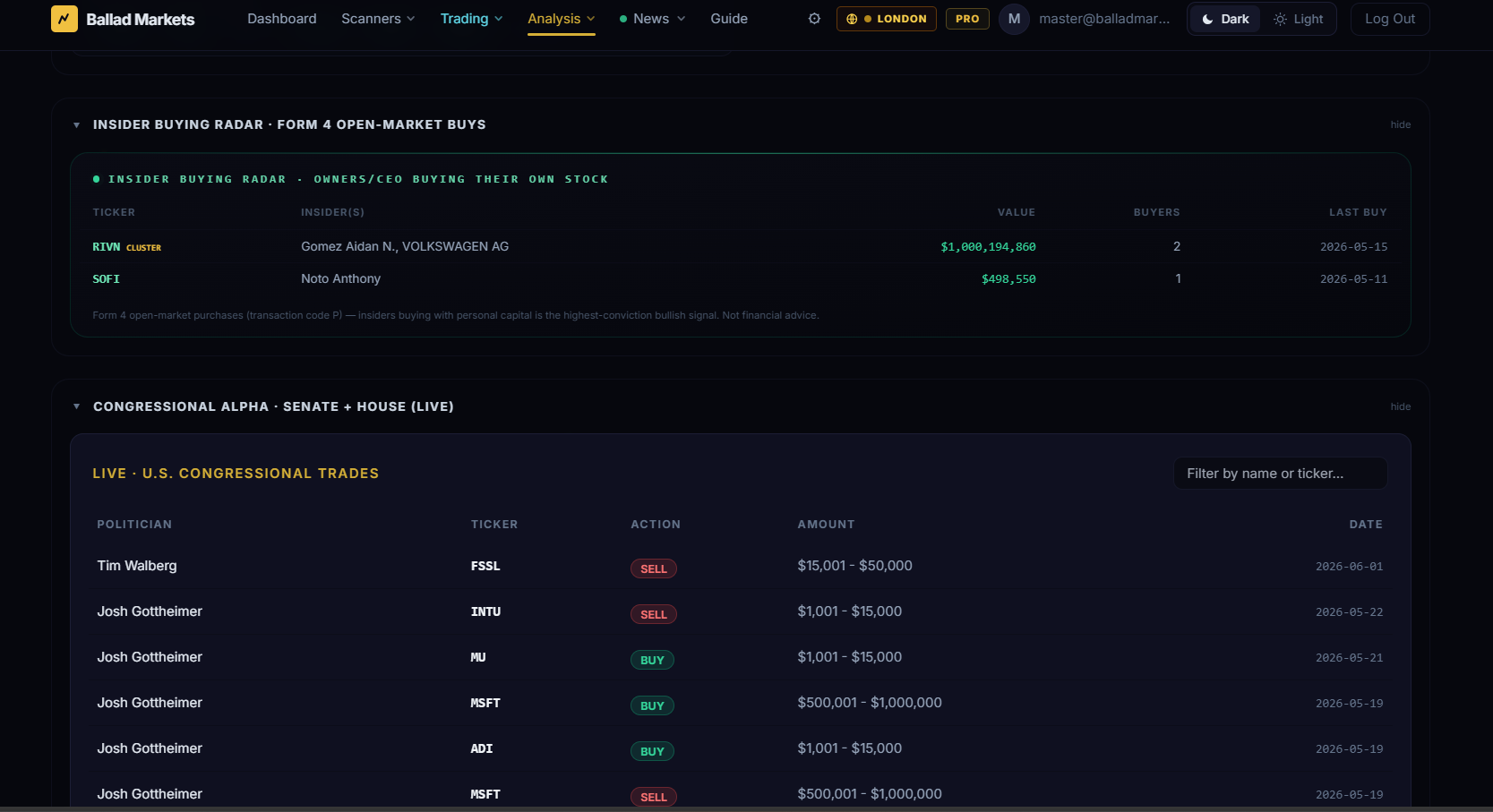Click the MU ticker

click(x=478, y=658)
